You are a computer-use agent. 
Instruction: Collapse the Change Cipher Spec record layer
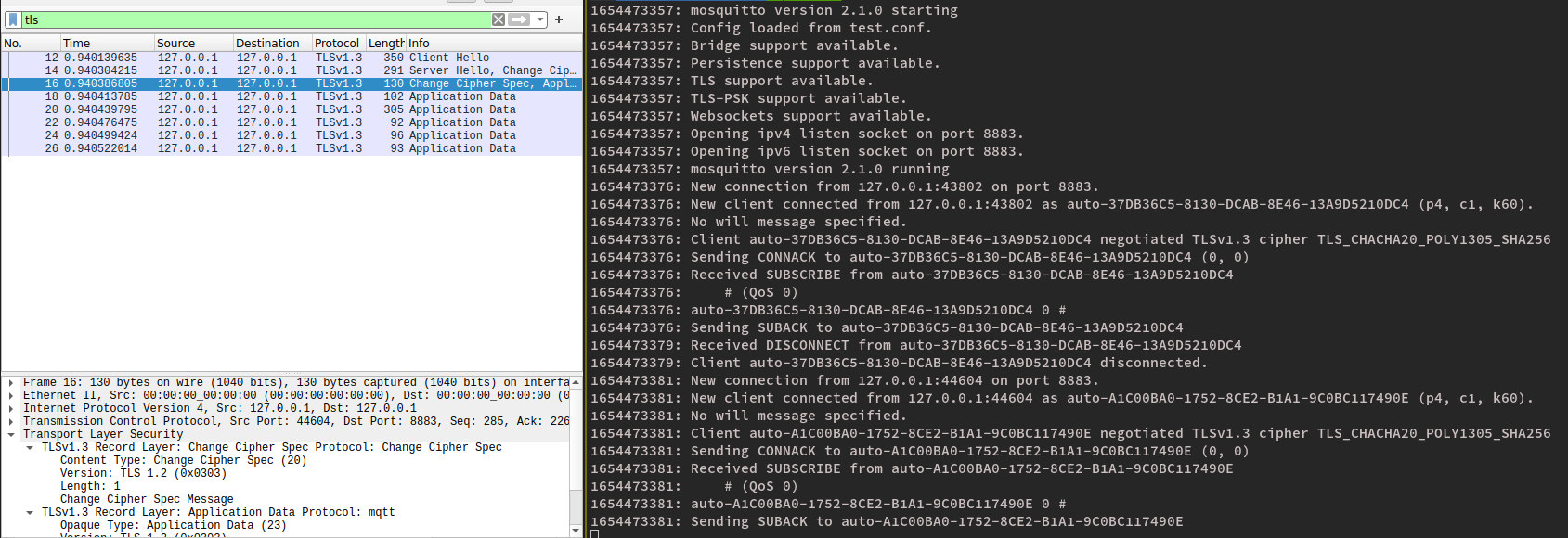coord(30,447)
